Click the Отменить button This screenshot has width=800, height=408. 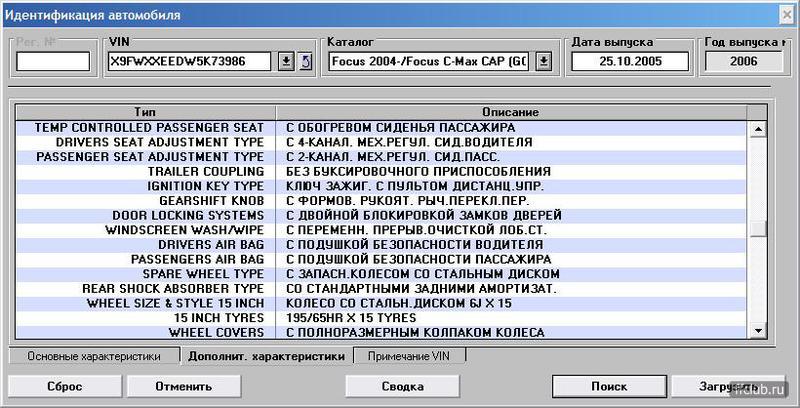point(184,387)
